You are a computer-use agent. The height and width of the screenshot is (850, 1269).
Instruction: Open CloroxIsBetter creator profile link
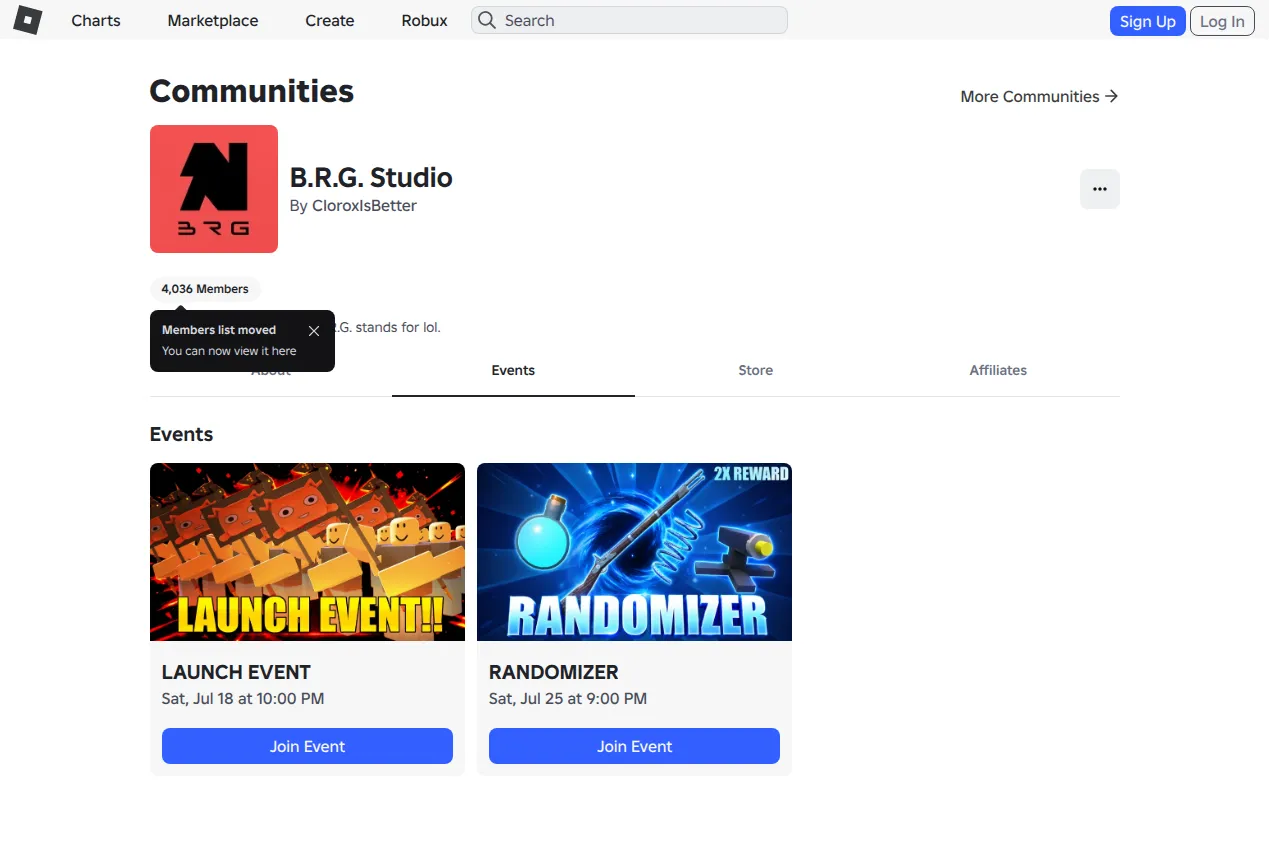pos(365,206)
